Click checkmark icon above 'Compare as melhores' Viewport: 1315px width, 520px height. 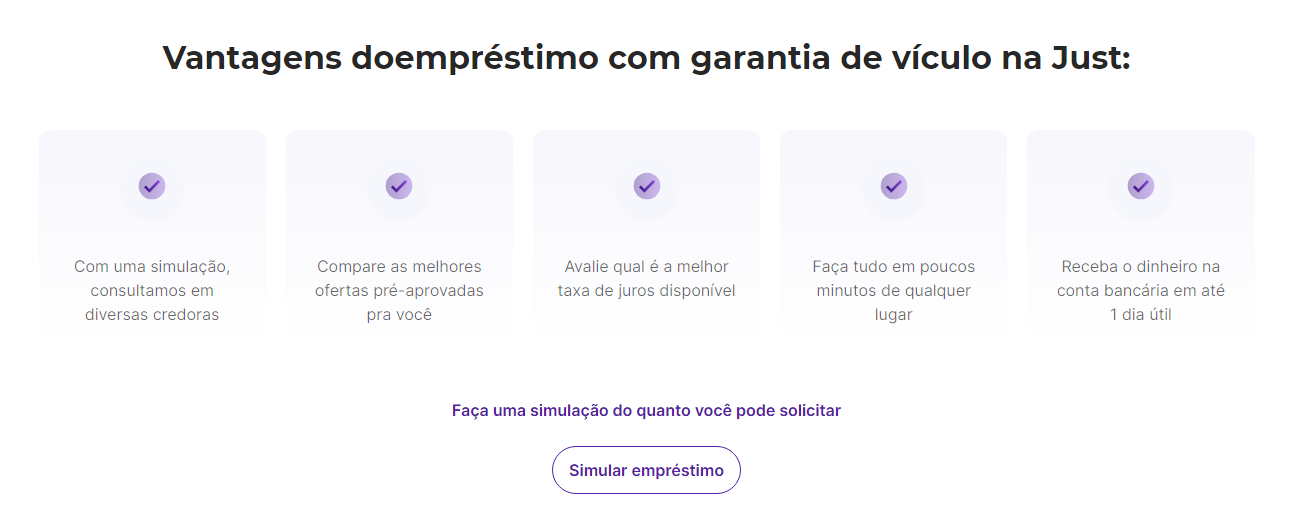[x=399, y=186]
